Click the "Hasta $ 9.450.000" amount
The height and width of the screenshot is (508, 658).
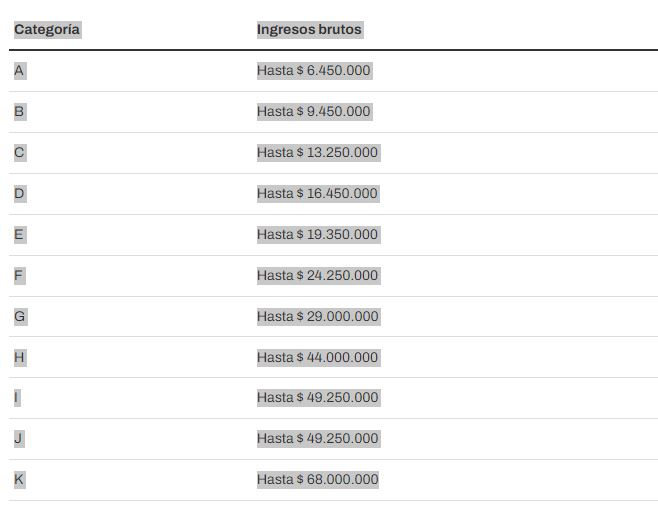click(x=313, y=112)
